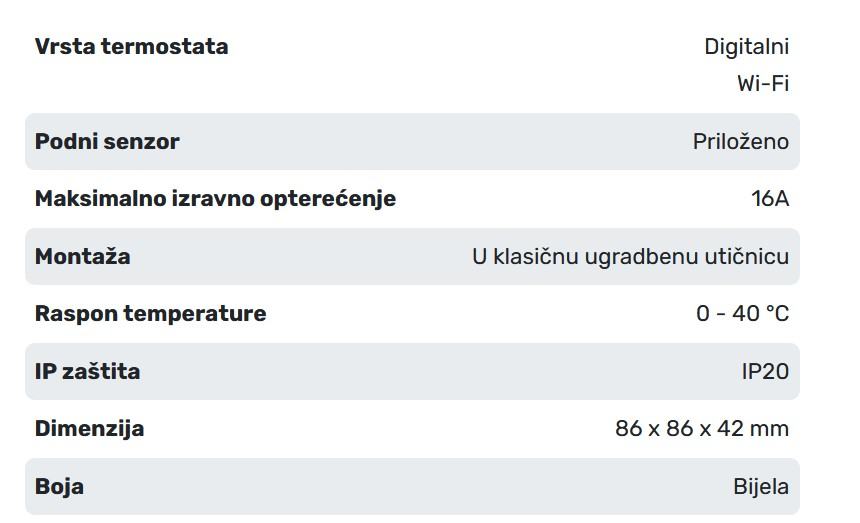The height and width of the screenshot is (523, 860).
Task: Click the 'Maksimalno izravno opterećenje' label
Action: click(215, 199)
